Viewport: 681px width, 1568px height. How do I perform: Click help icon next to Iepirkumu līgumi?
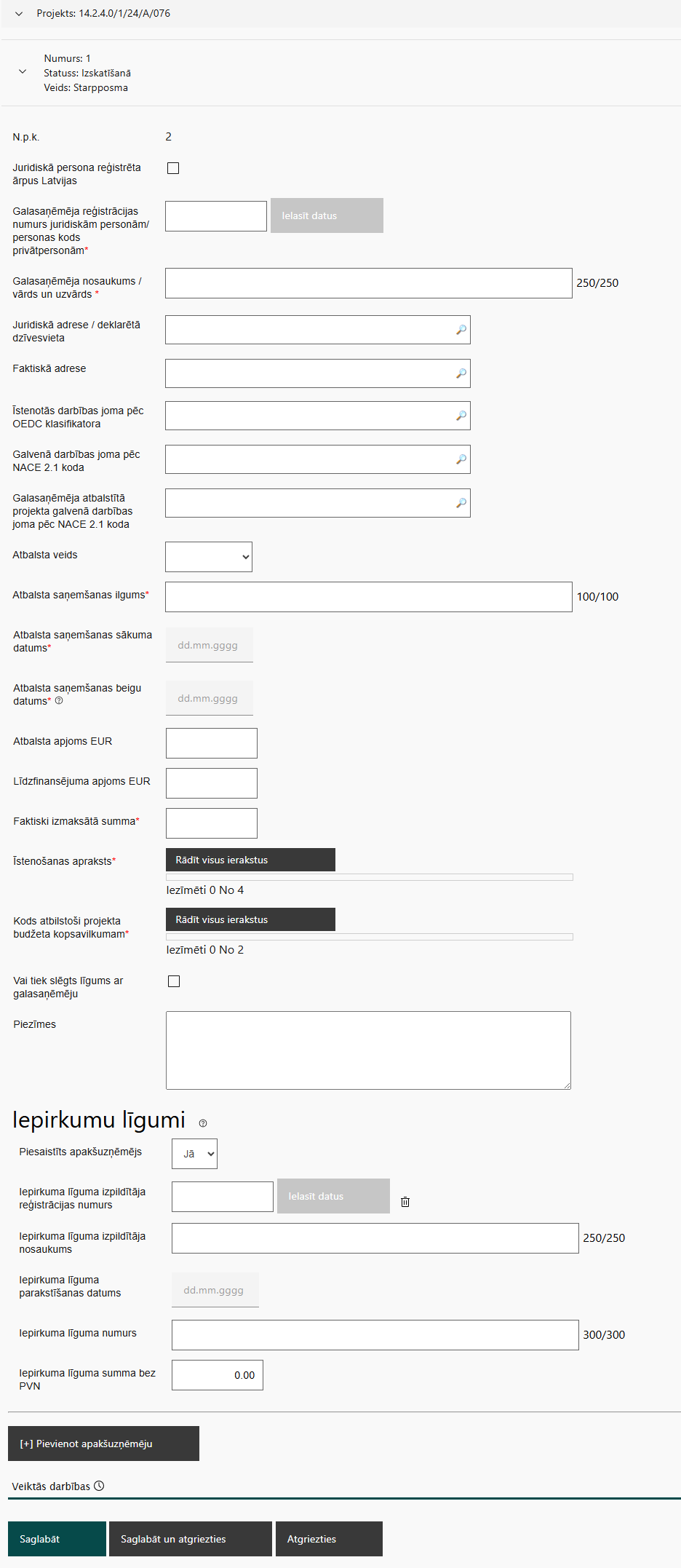pyautogui.click(x=203, y=1123)
